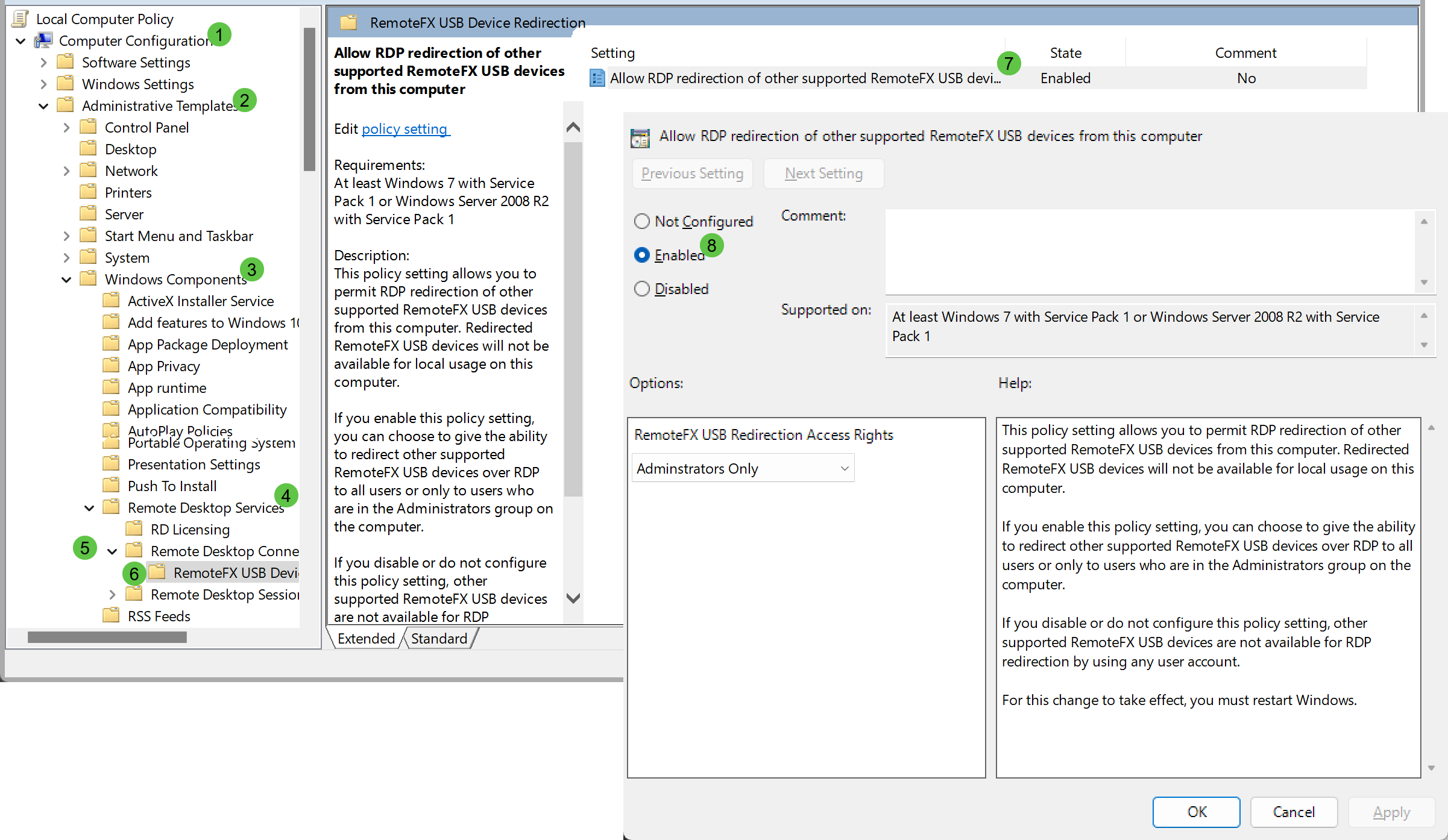The image size is (1448, 840).
Task: Select the Not Configured radio button
Action: [642, 221]
